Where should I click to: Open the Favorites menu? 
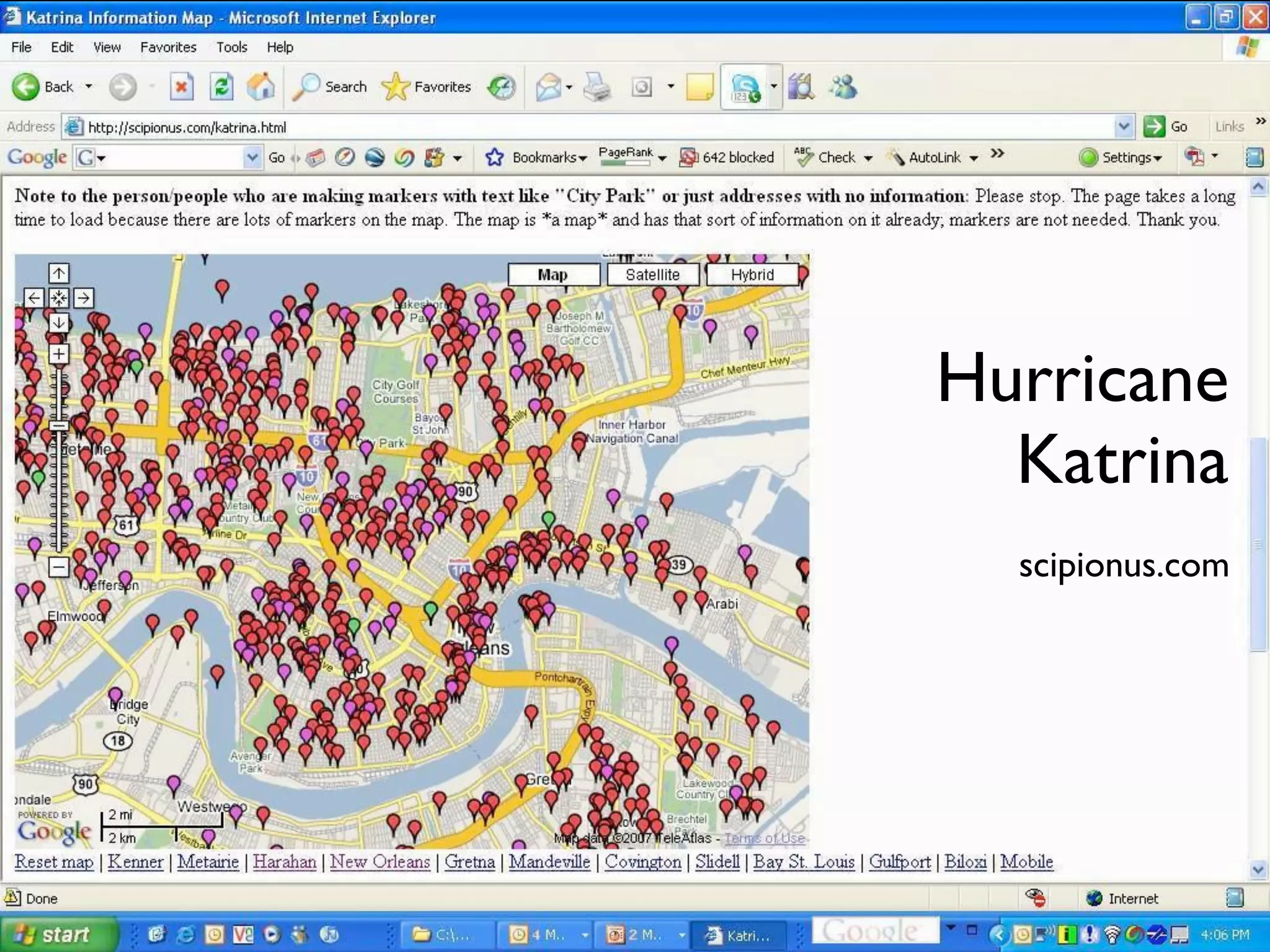168,47
